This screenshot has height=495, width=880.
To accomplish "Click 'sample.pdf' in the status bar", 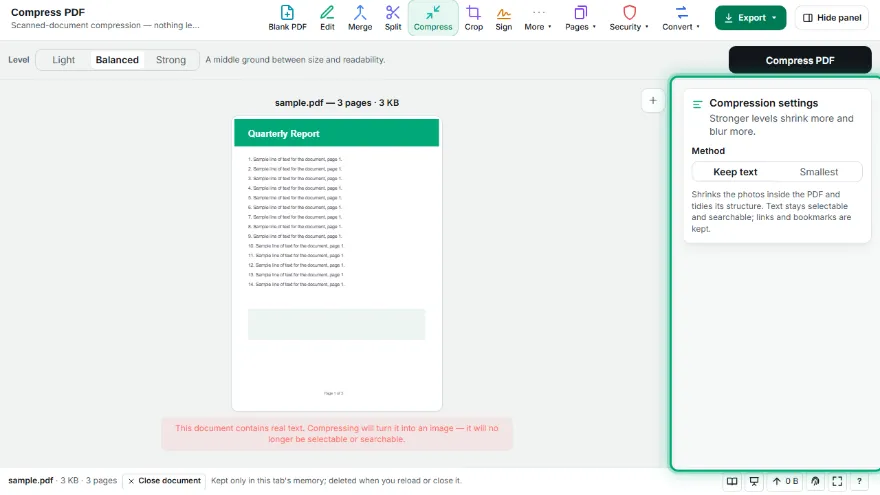I will 30,481.
